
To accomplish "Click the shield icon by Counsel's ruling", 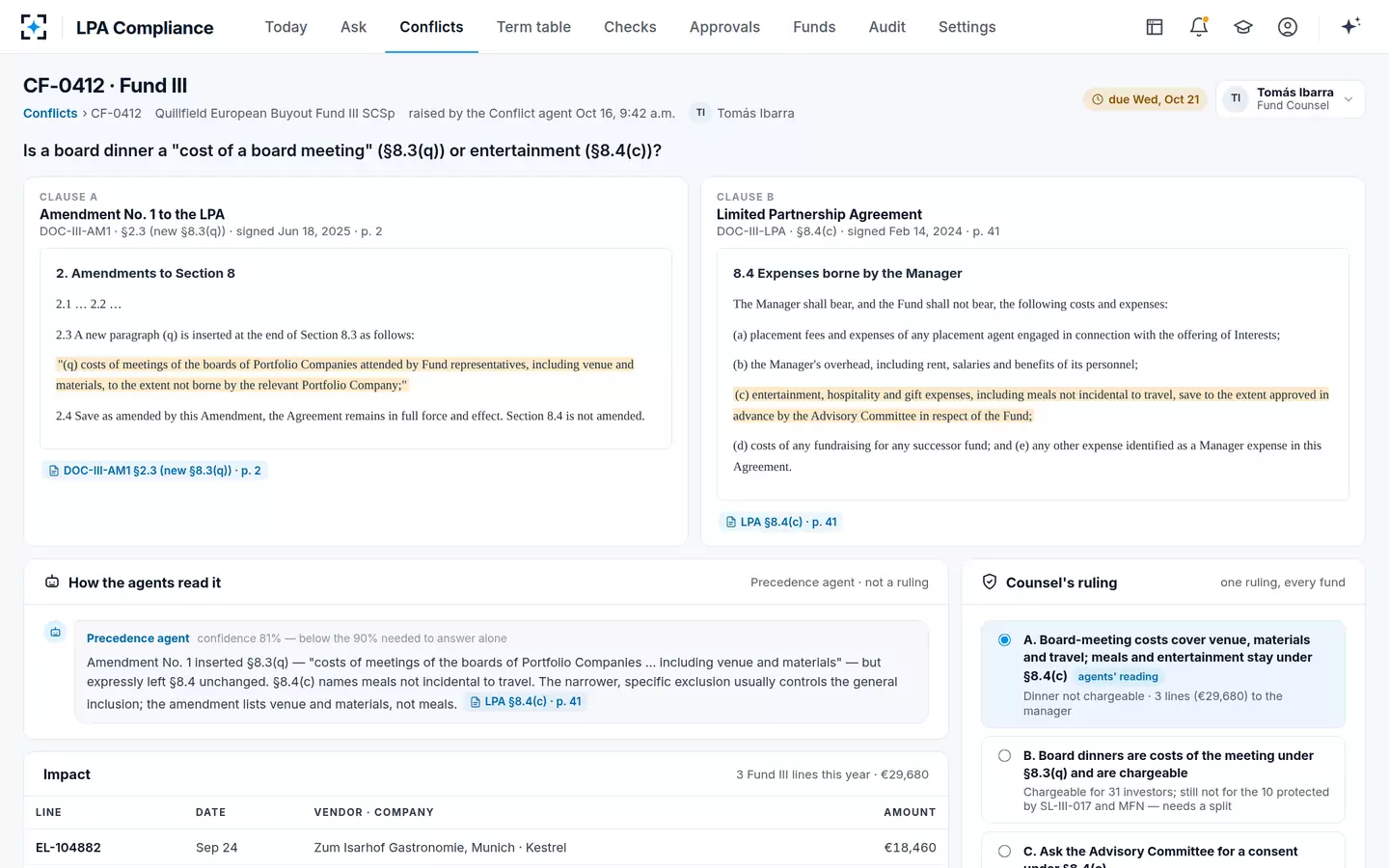I will click(x=990, y=583).
